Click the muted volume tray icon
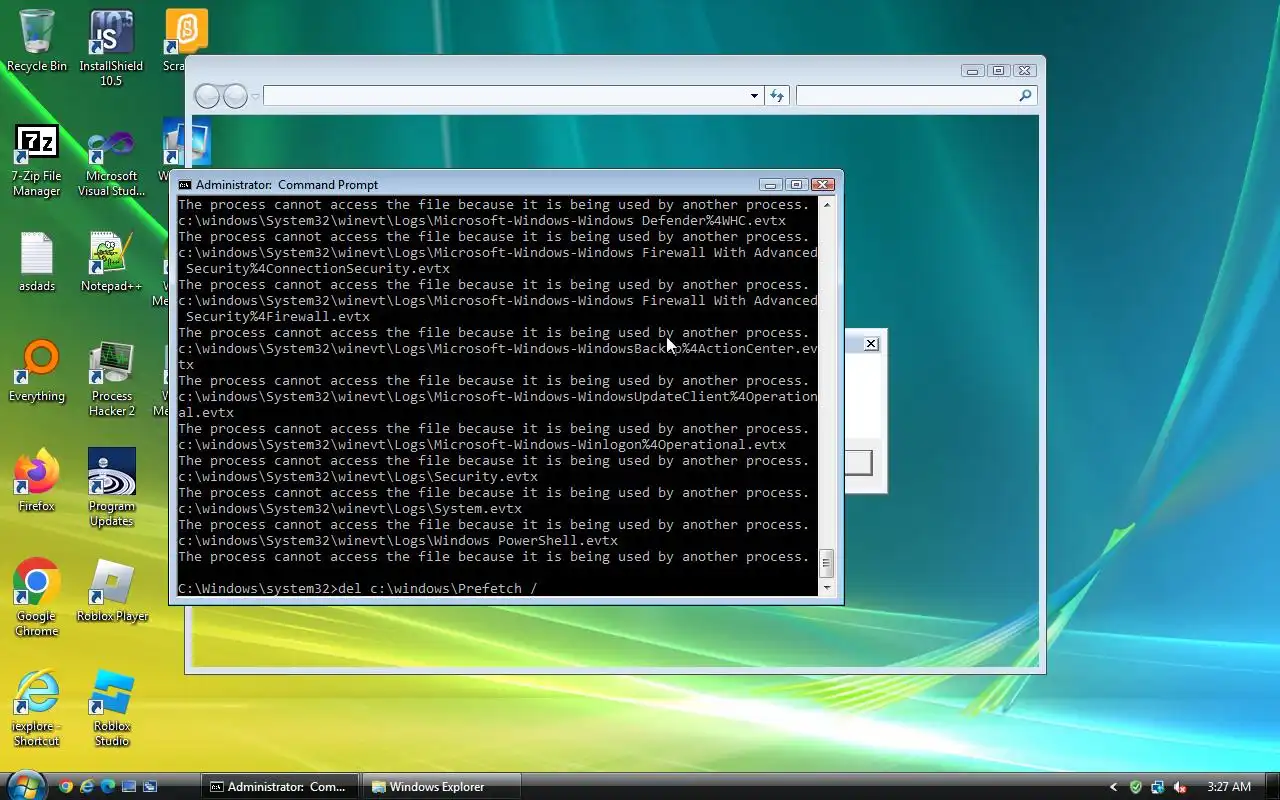The height and width of the screenshot is (800, 1280). tap(1180, 787)
